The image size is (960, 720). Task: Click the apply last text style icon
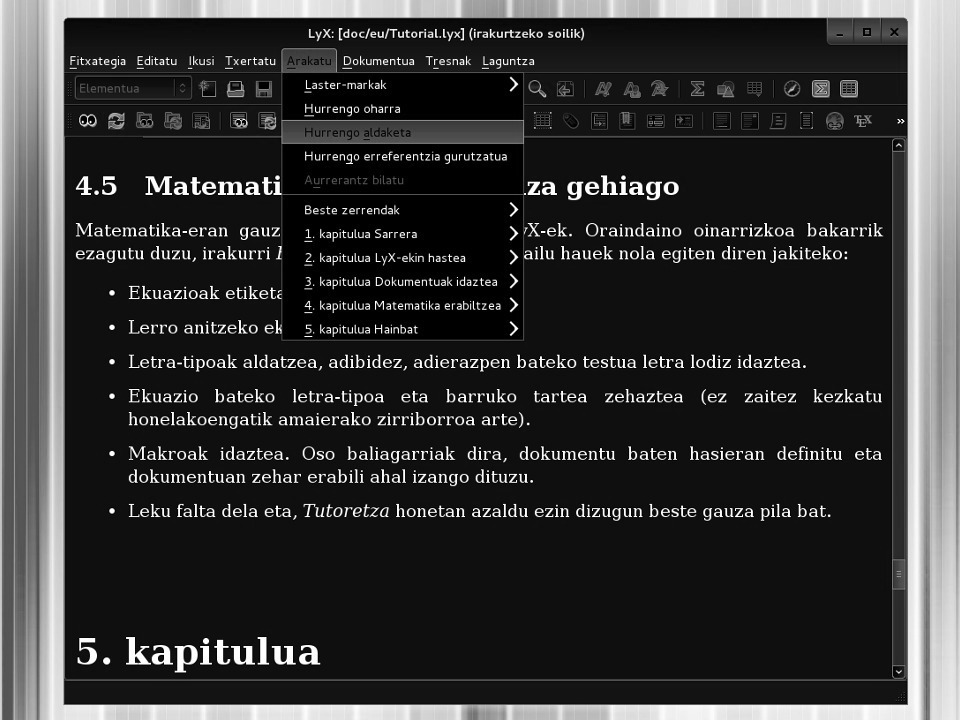pos(659,89)
